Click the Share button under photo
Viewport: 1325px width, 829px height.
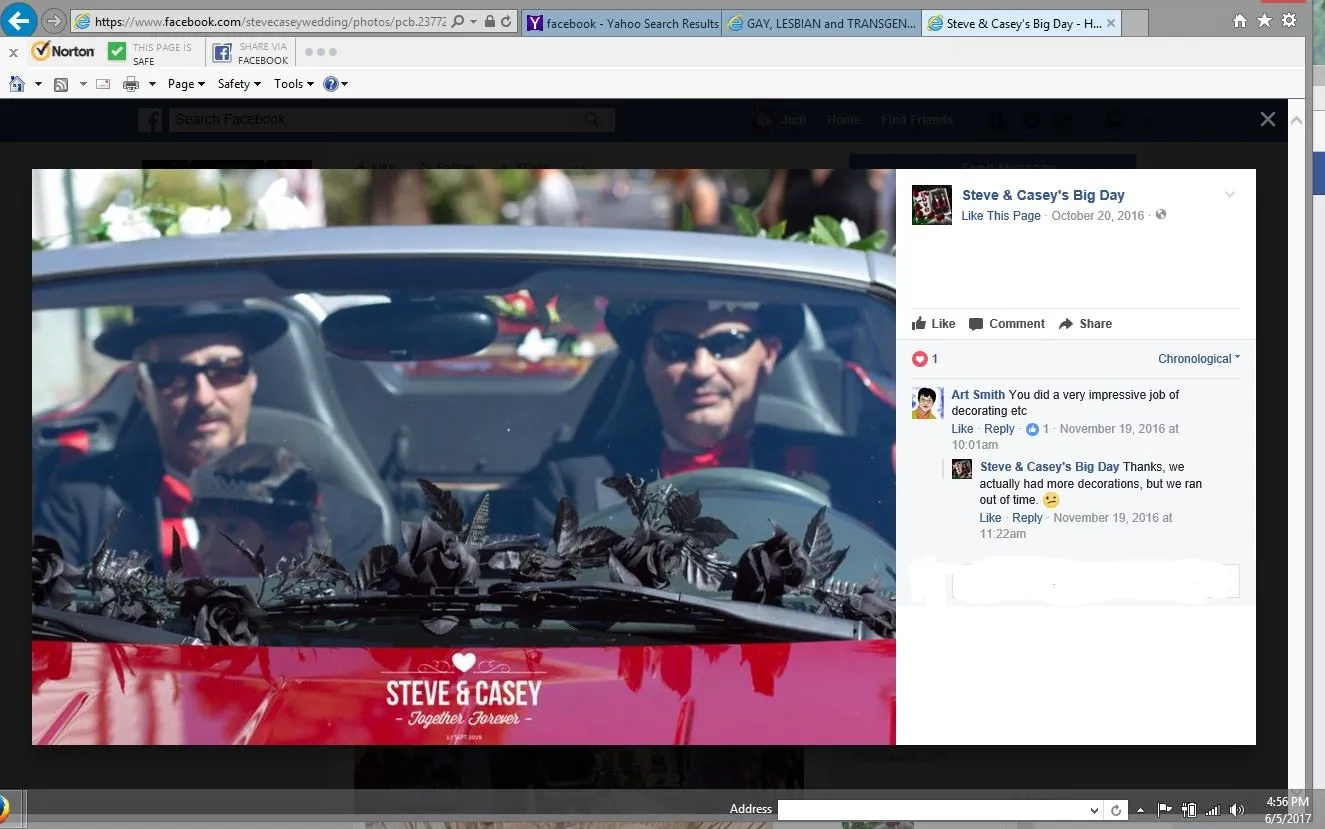coord(1085,324)
